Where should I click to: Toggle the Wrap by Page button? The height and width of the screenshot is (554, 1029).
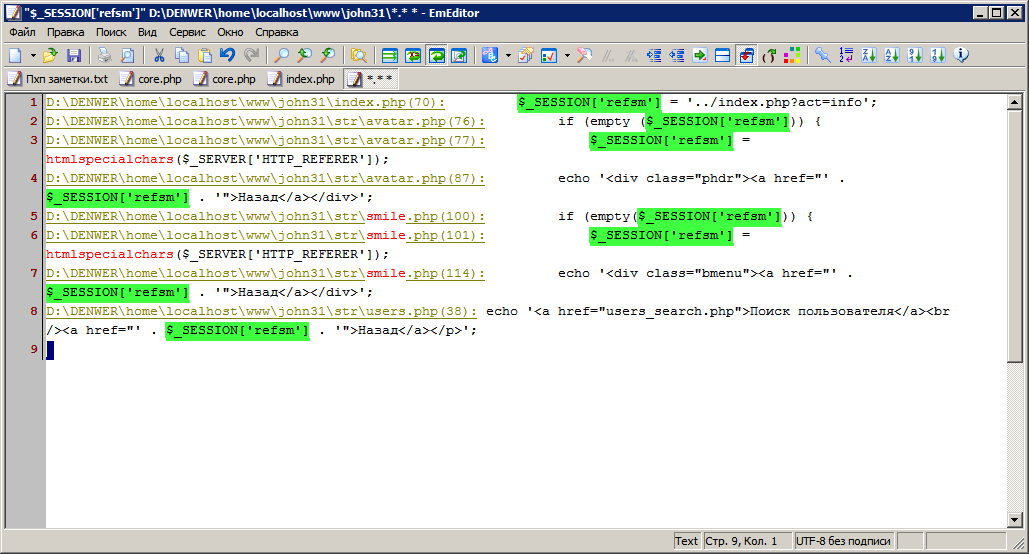point(459,55)
